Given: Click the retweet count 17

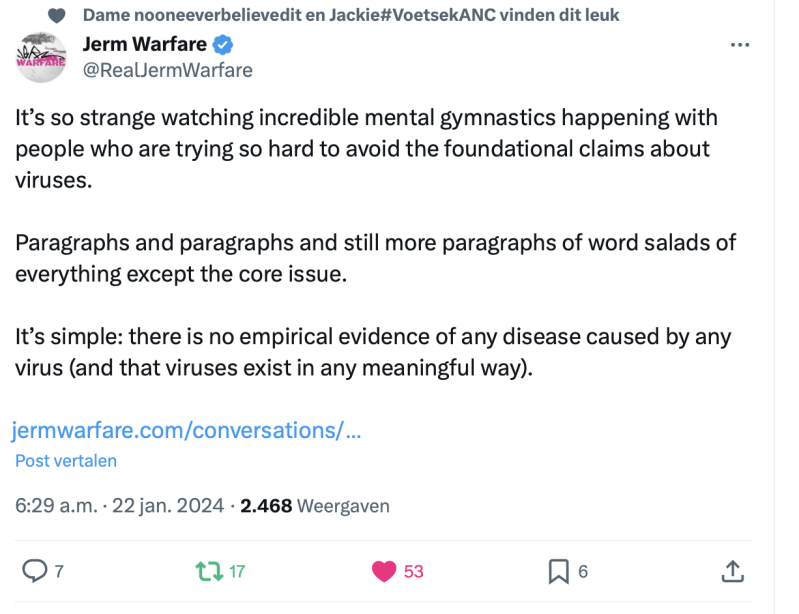Looking at the screenshot, I should 237,572.
